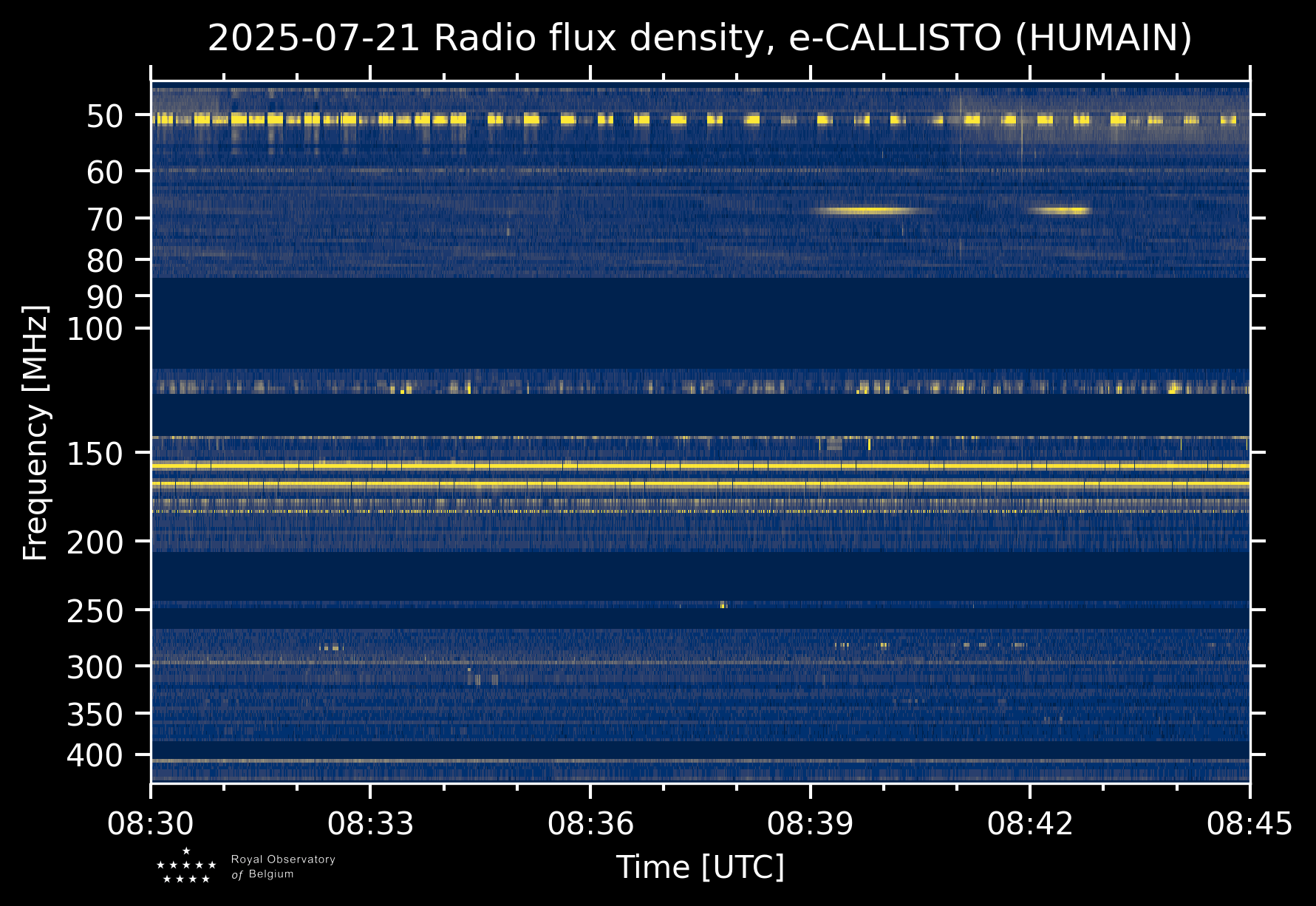Select the 08:30 time tick label
The width and height of the screenshot is (1316, 906).
(x=151, y=823)
